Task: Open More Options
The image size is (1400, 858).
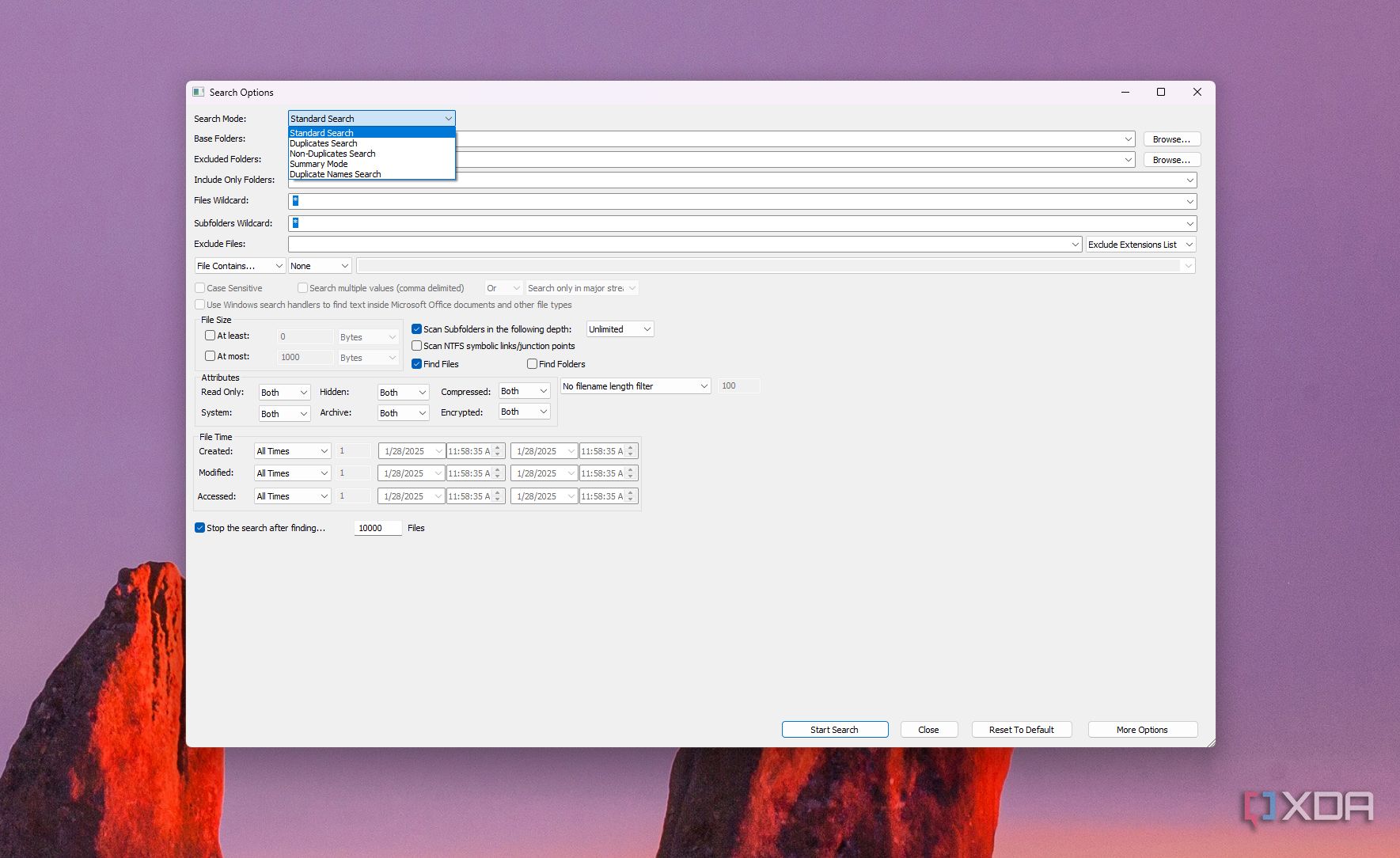Action: [x=1142, y=729]
